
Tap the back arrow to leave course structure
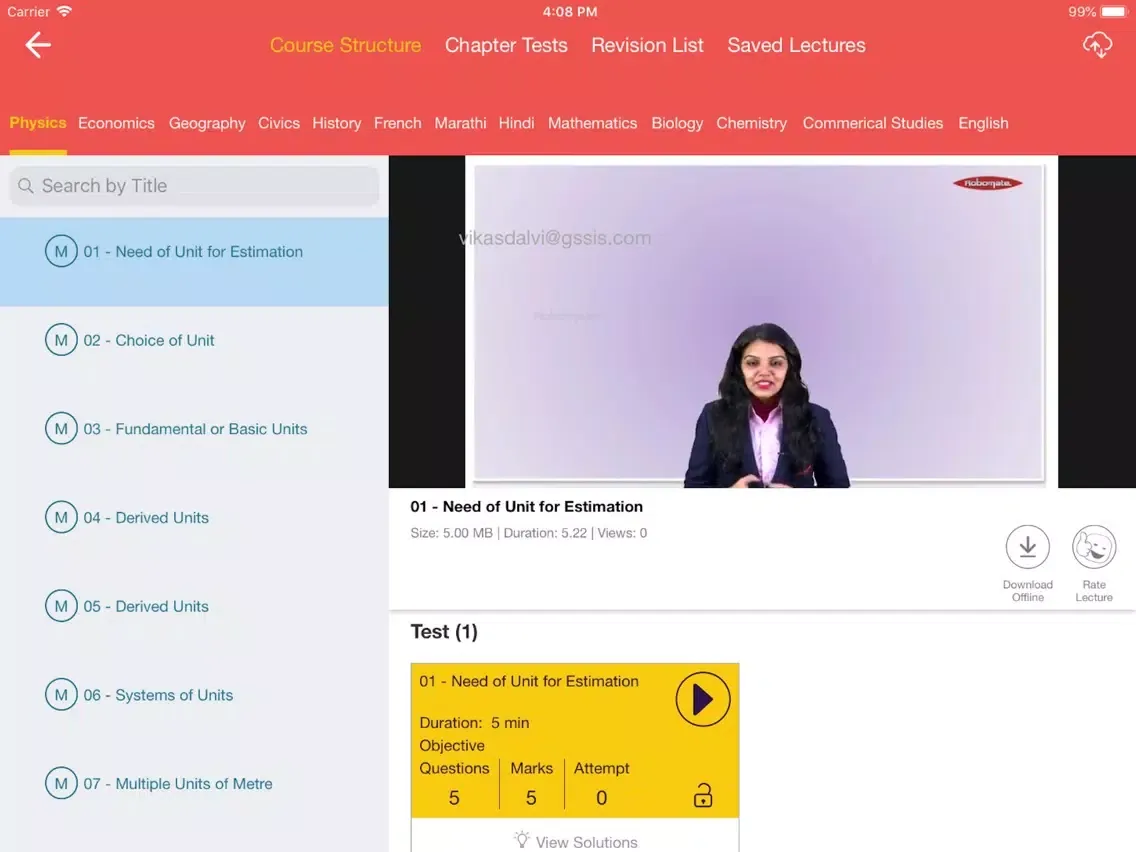[37, 45]
